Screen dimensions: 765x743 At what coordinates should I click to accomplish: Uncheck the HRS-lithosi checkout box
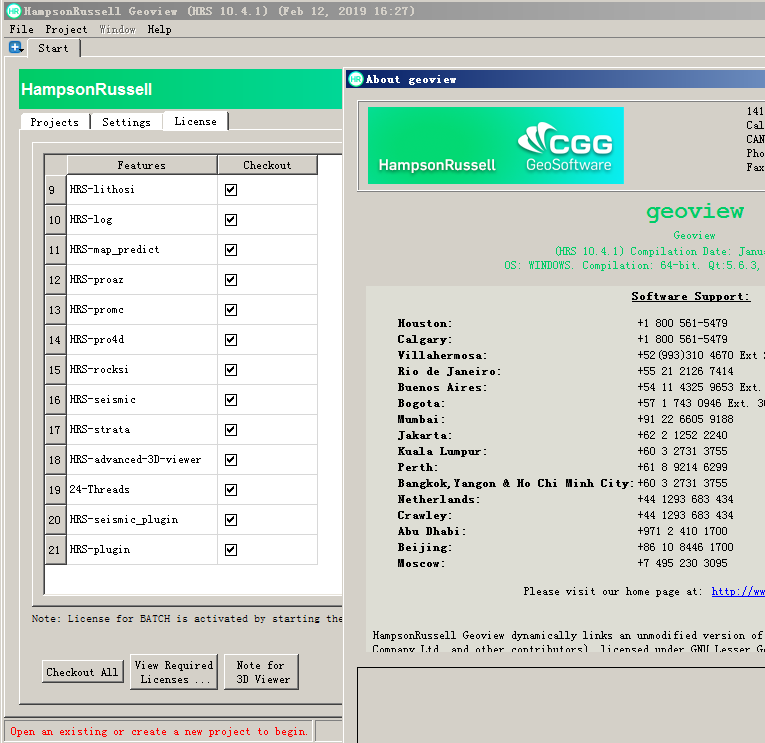point(231,190)
